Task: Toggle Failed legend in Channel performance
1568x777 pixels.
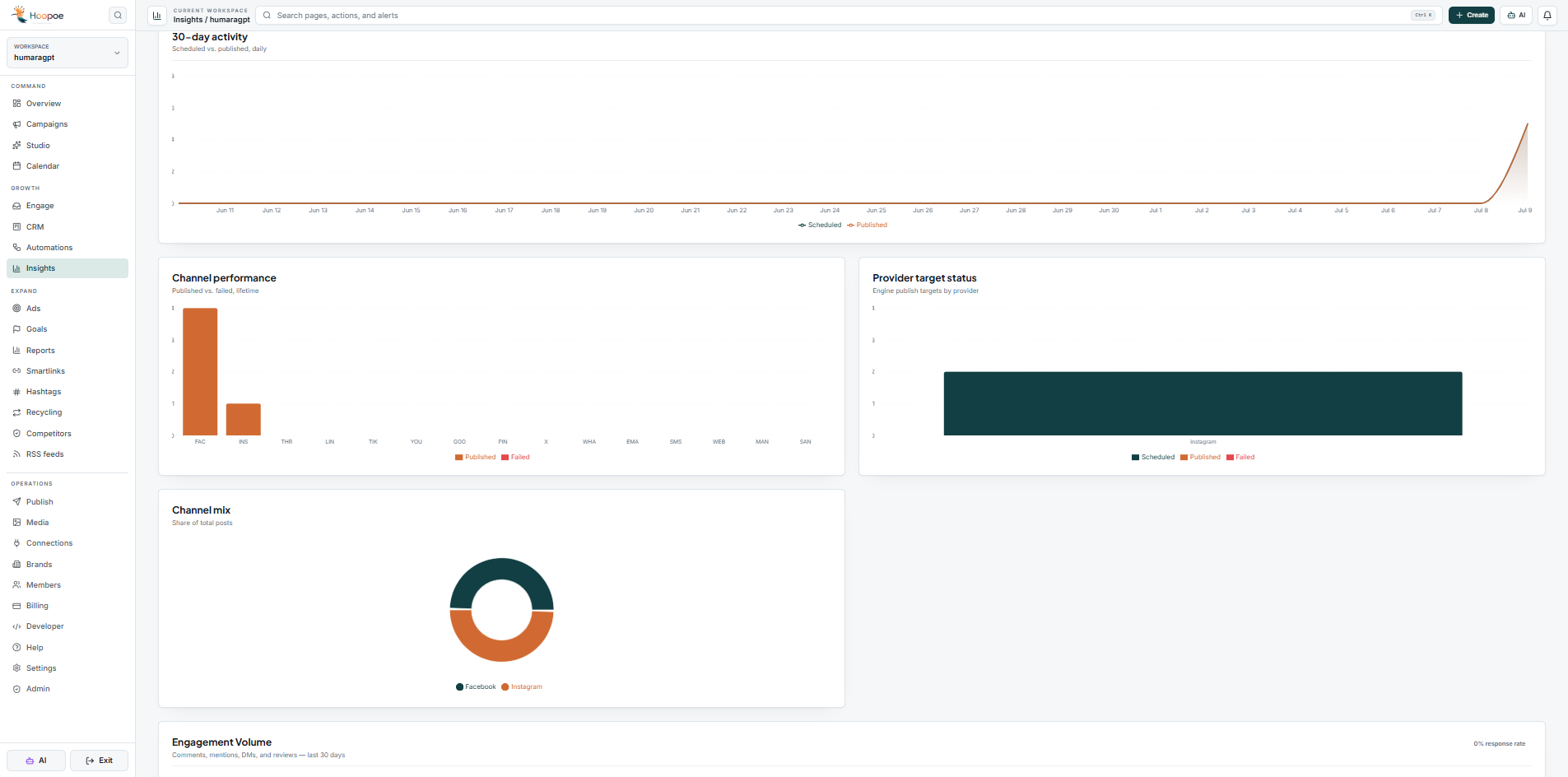Action: point(515,457)
